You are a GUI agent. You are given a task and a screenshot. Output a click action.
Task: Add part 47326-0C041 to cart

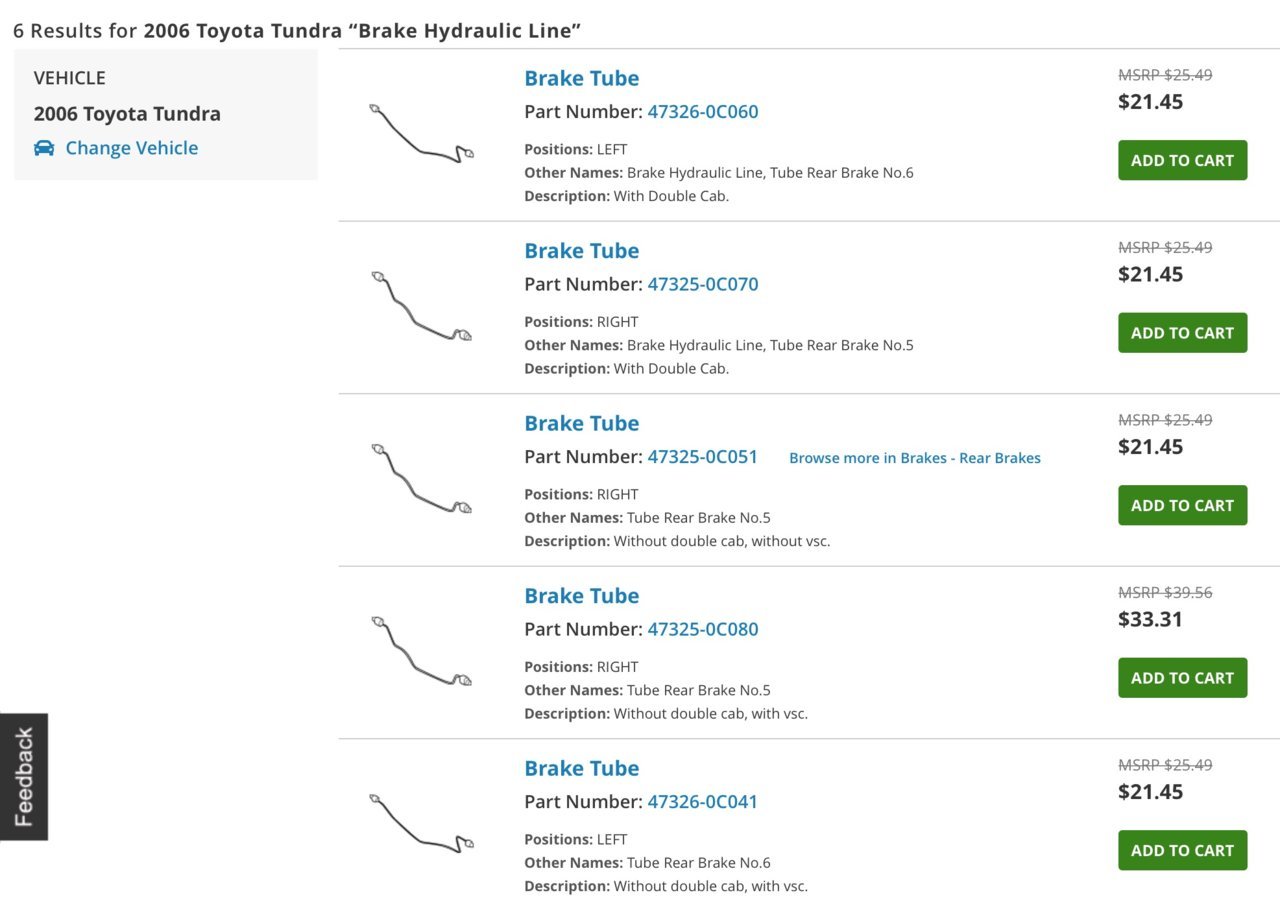coord(1182,850)
